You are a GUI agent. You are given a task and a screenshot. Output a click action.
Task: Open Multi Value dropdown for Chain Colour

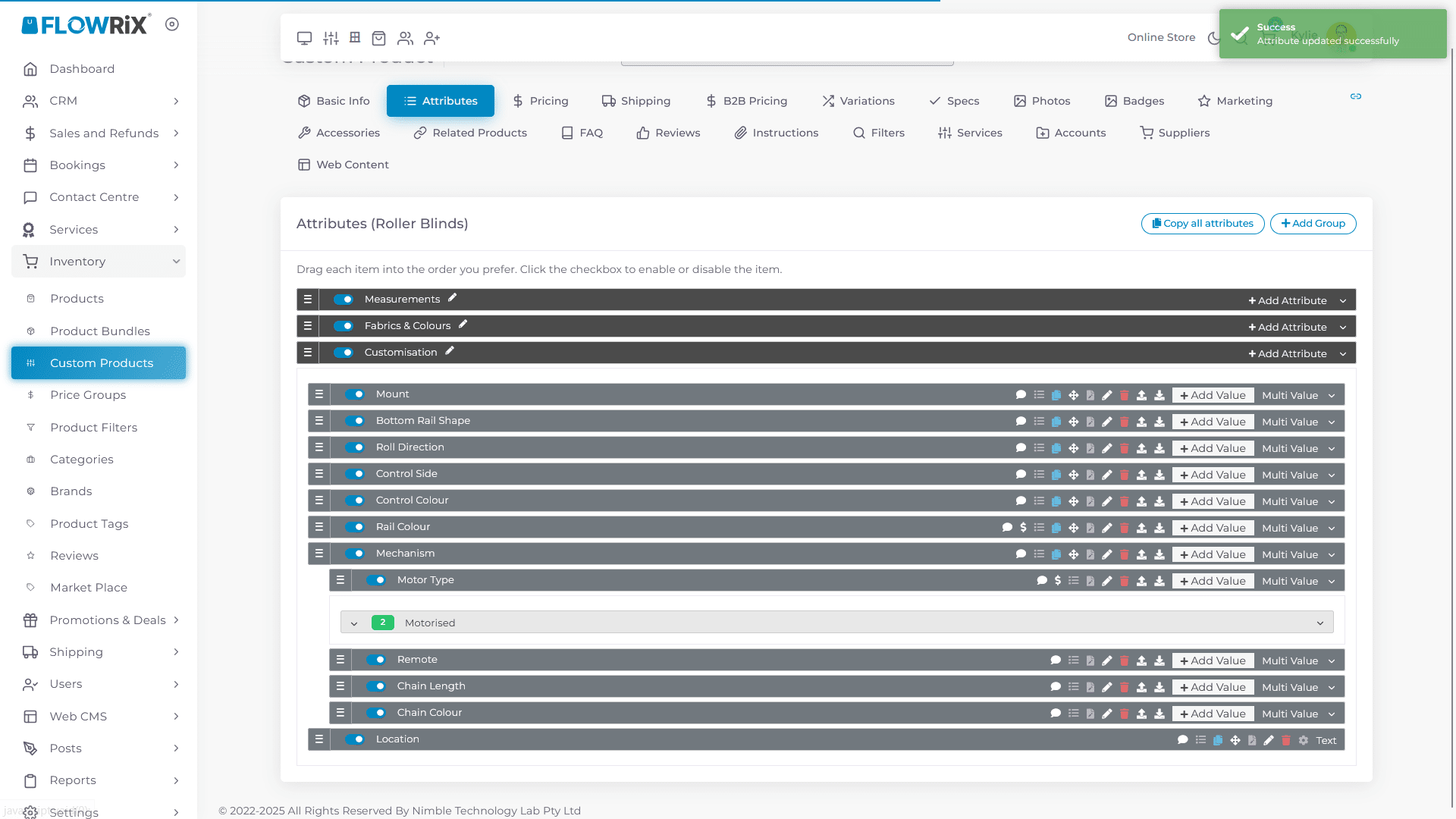[x=1298, y=714]
